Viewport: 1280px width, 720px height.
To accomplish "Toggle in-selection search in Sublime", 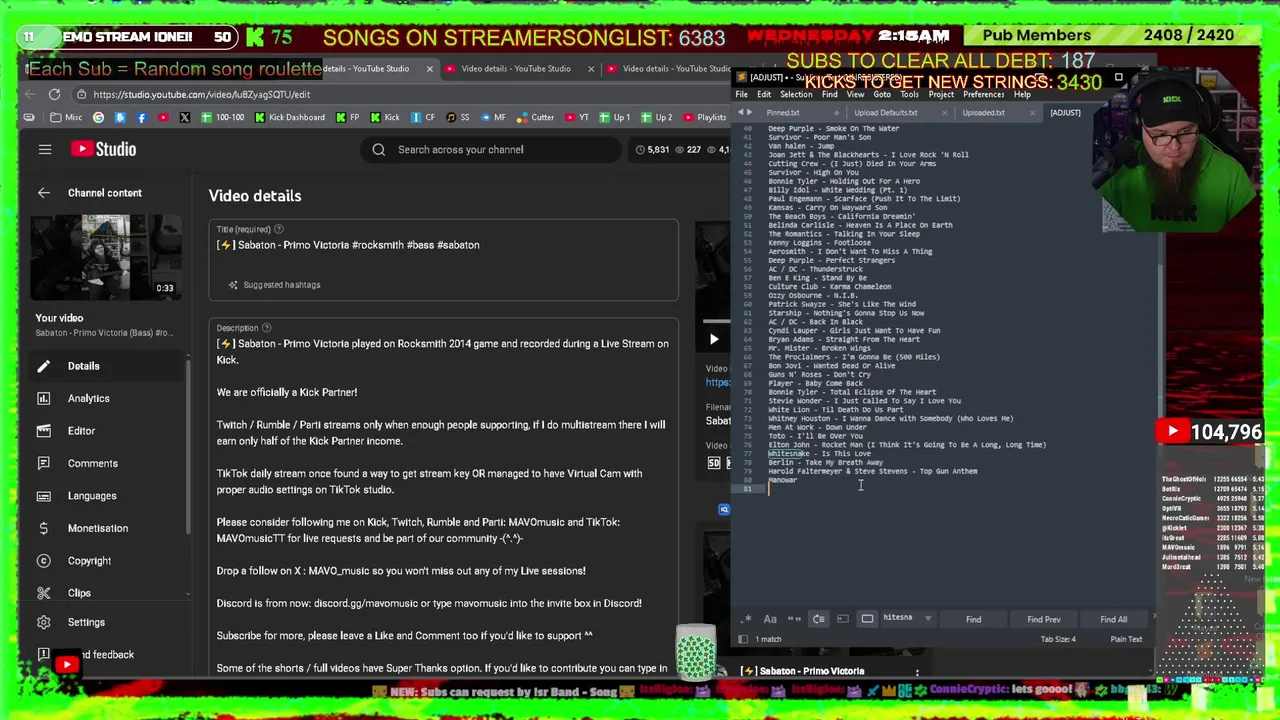I will coord(843,619).
